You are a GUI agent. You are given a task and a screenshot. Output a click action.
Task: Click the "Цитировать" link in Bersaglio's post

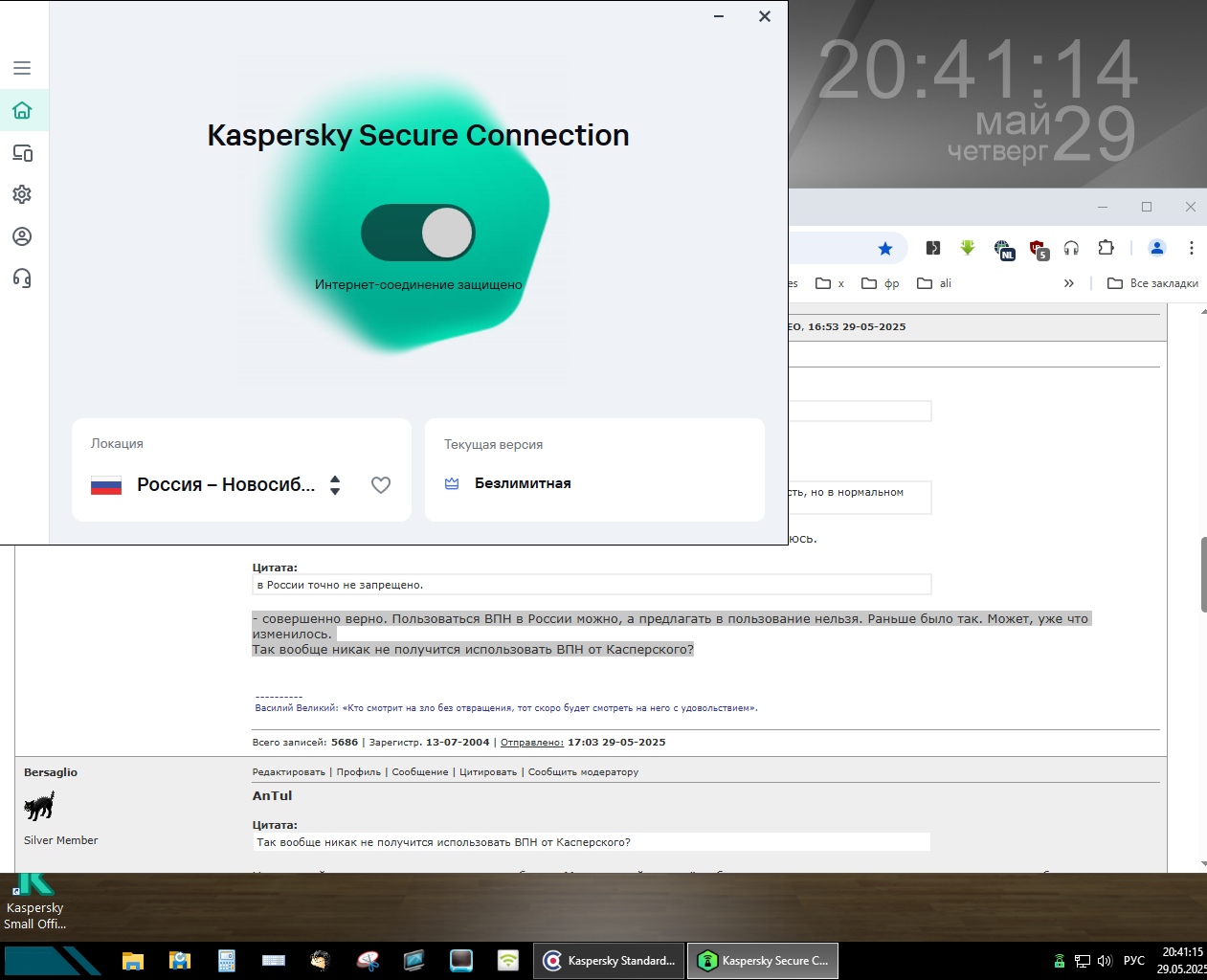click(x=488, y=772)
